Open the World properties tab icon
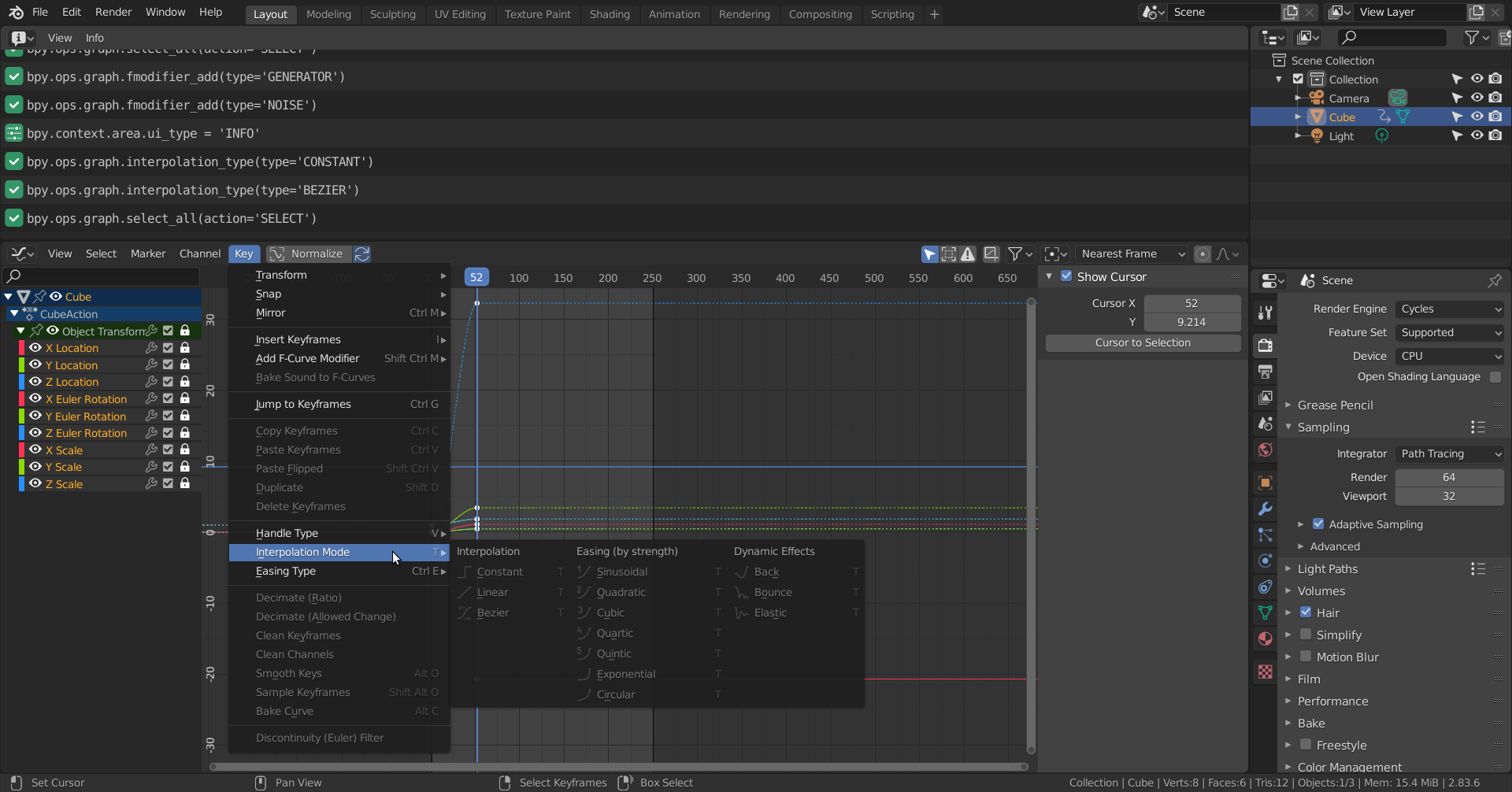Viewport: 1512px width, 792px height. tap(1266, 450)
